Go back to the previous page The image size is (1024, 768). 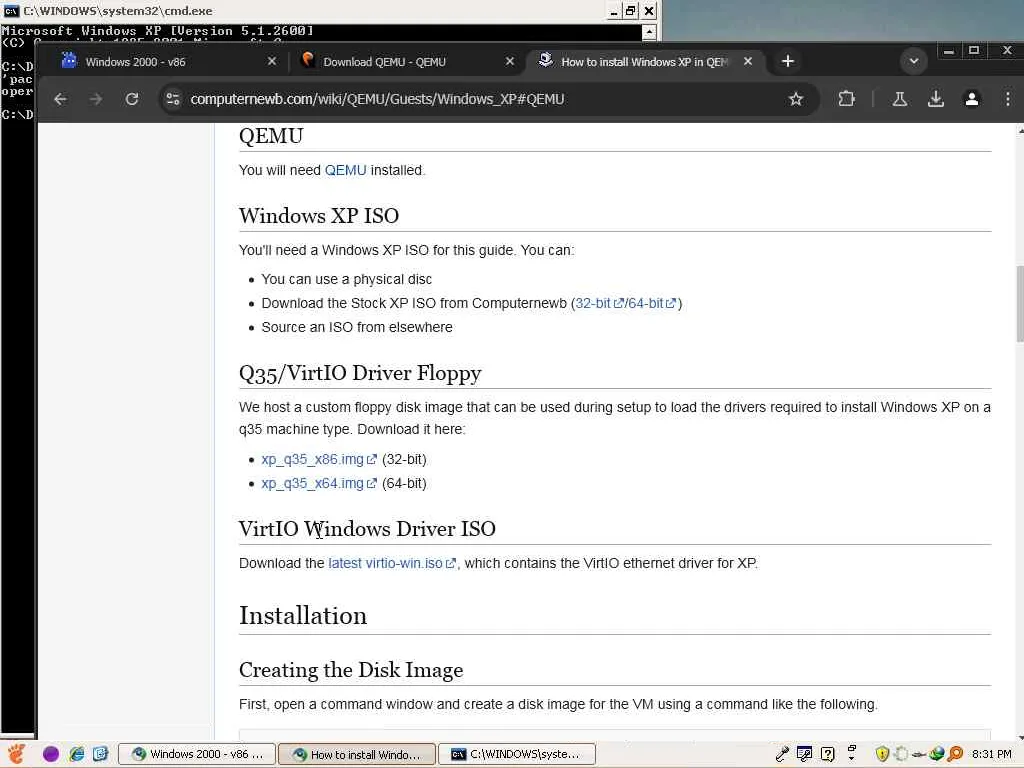pyautogui.click(x=60, y=99)
